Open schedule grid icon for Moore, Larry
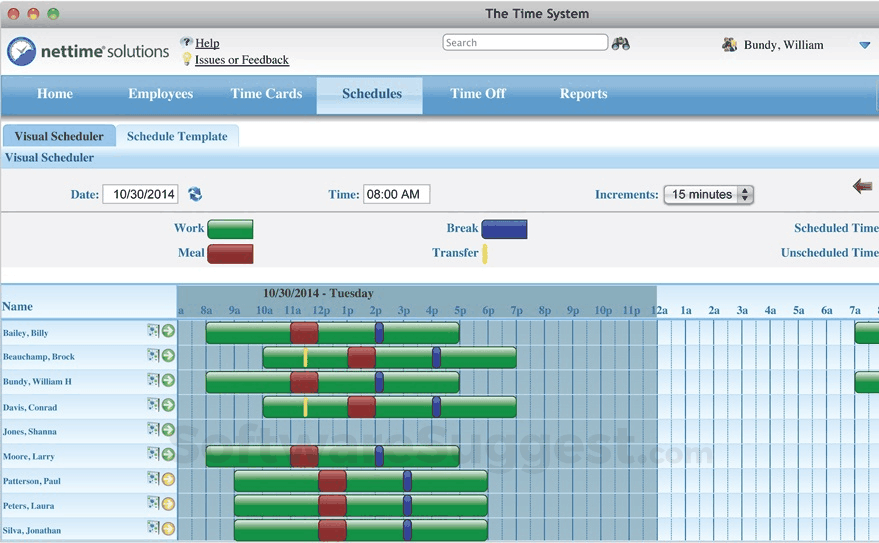This screenshot has width=879, height=543. pos(153,455)
